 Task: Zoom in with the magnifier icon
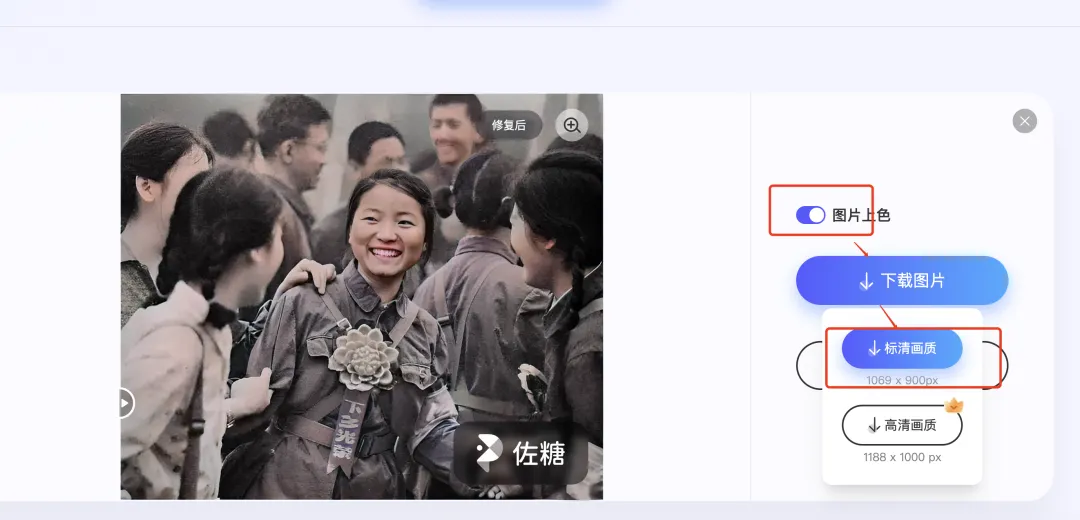(x=572, y=125)
